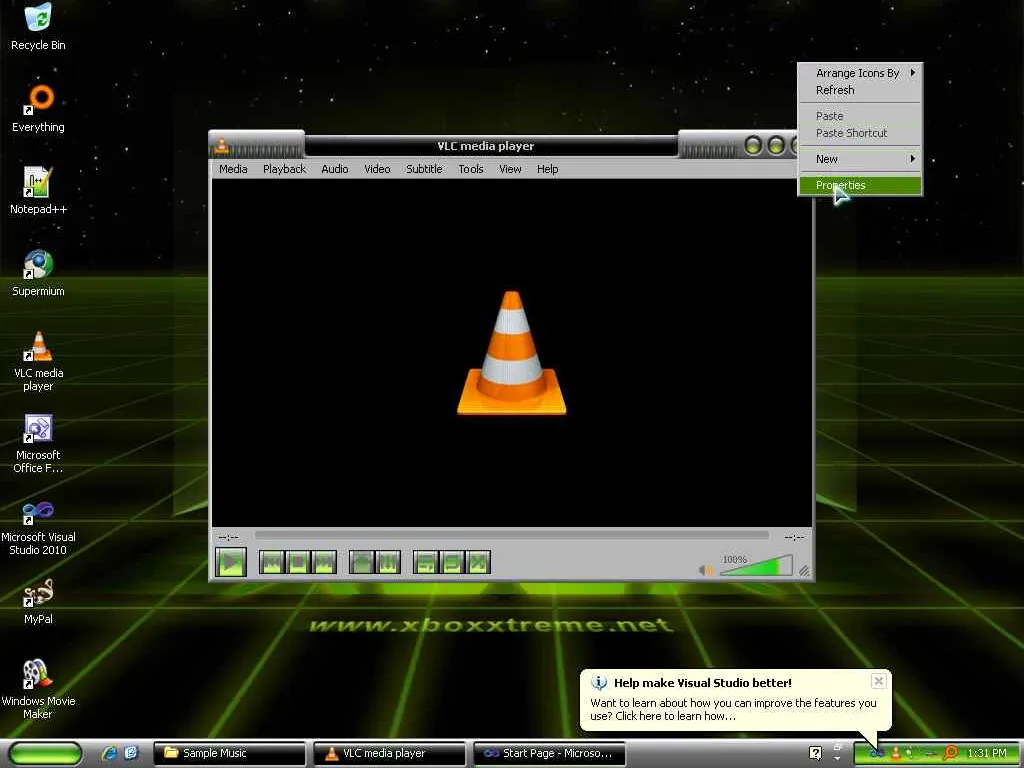Toggle loop mode button in VLC
The image size is (1024, 768).
tap(452, 562)
